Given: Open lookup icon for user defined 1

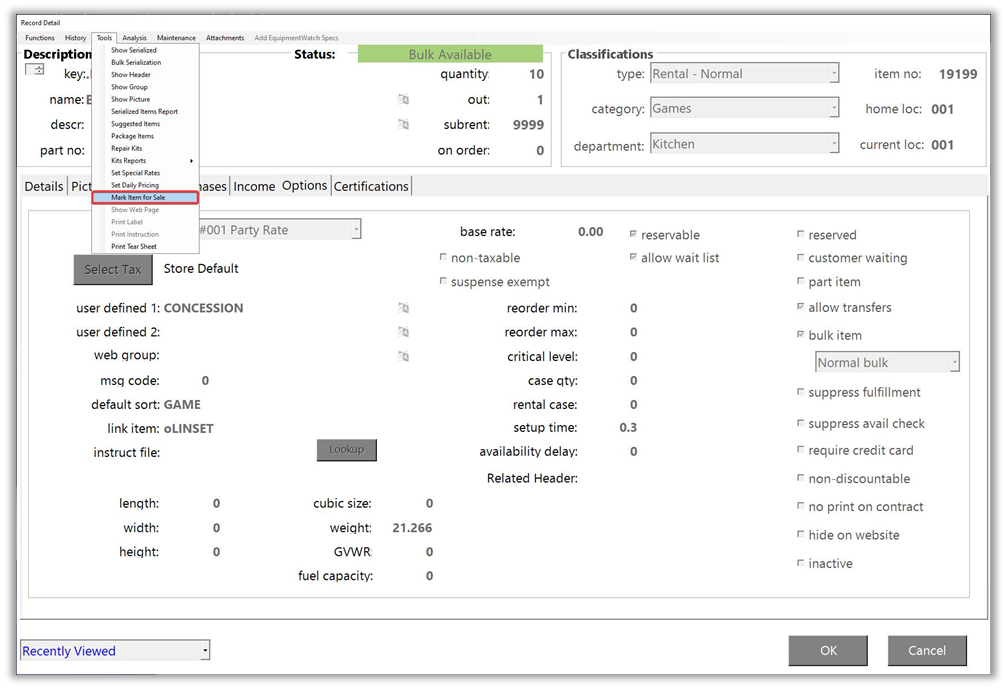Looking at the screenshot, I should coord(403,309).
